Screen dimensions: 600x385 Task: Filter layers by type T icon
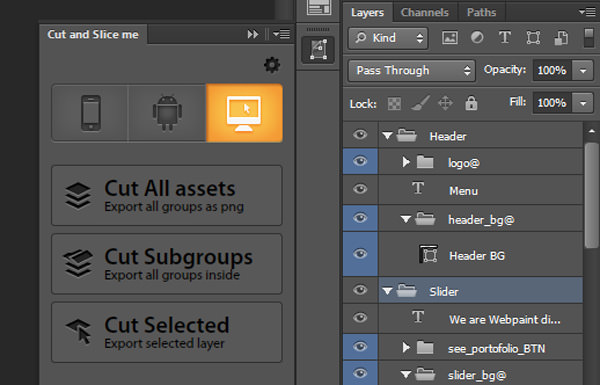point(505,38)
